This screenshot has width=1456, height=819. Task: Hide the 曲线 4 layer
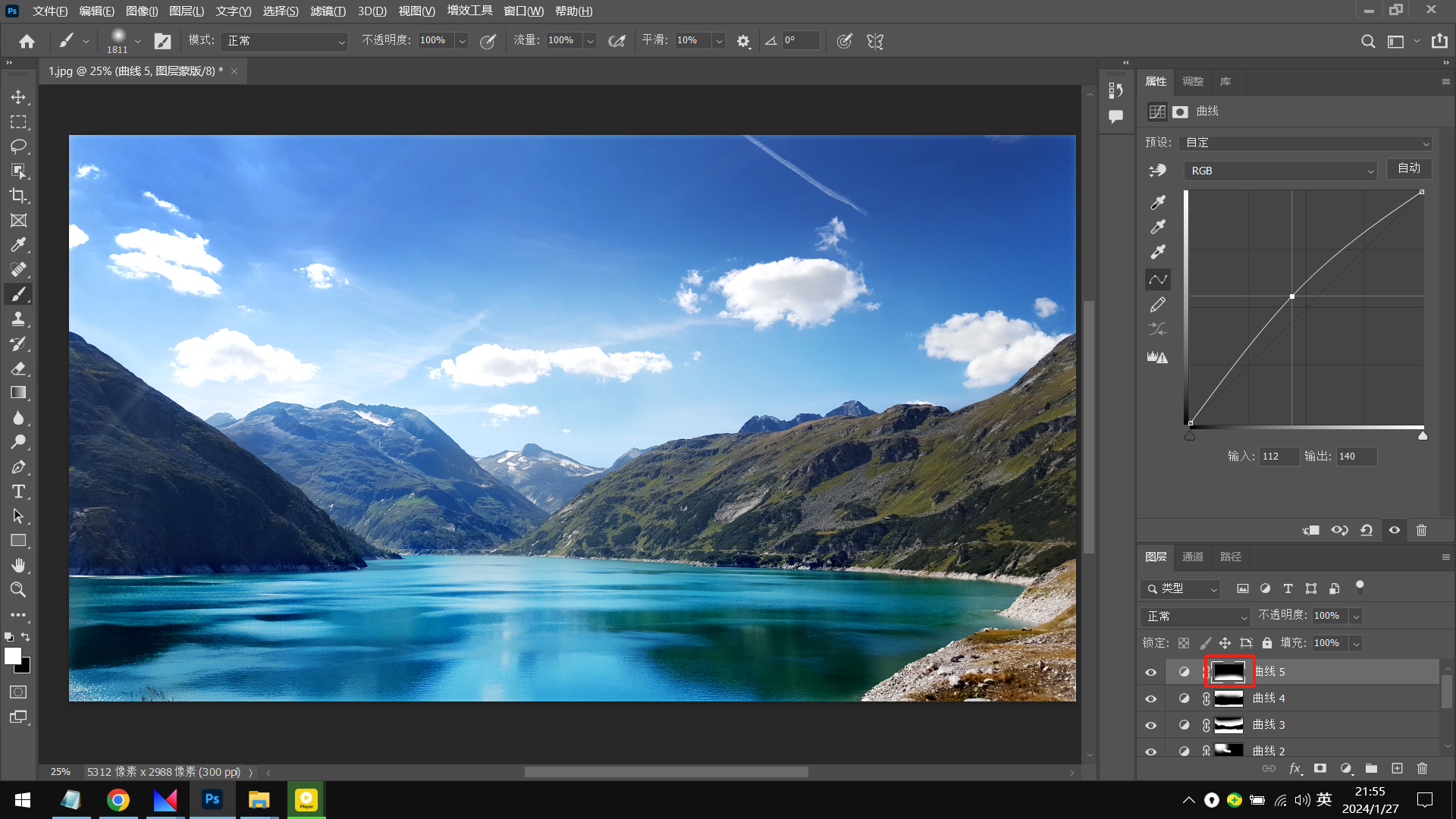(x=1151, y=698)
